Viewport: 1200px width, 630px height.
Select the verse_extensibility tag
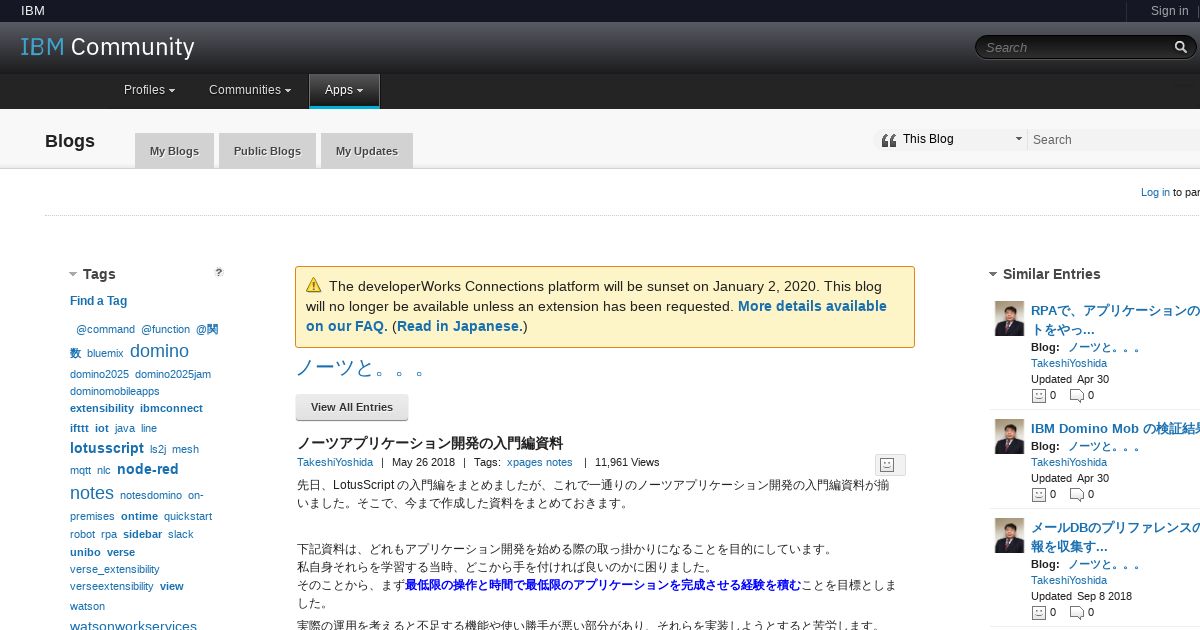pyautogui.click(x=115, y=569)
